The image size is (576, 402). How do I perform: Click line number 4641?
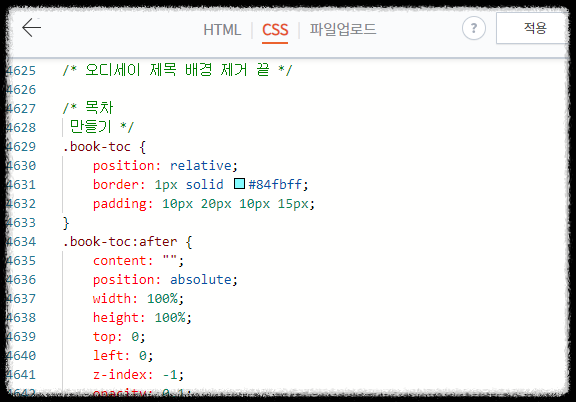tap(21, 375)
